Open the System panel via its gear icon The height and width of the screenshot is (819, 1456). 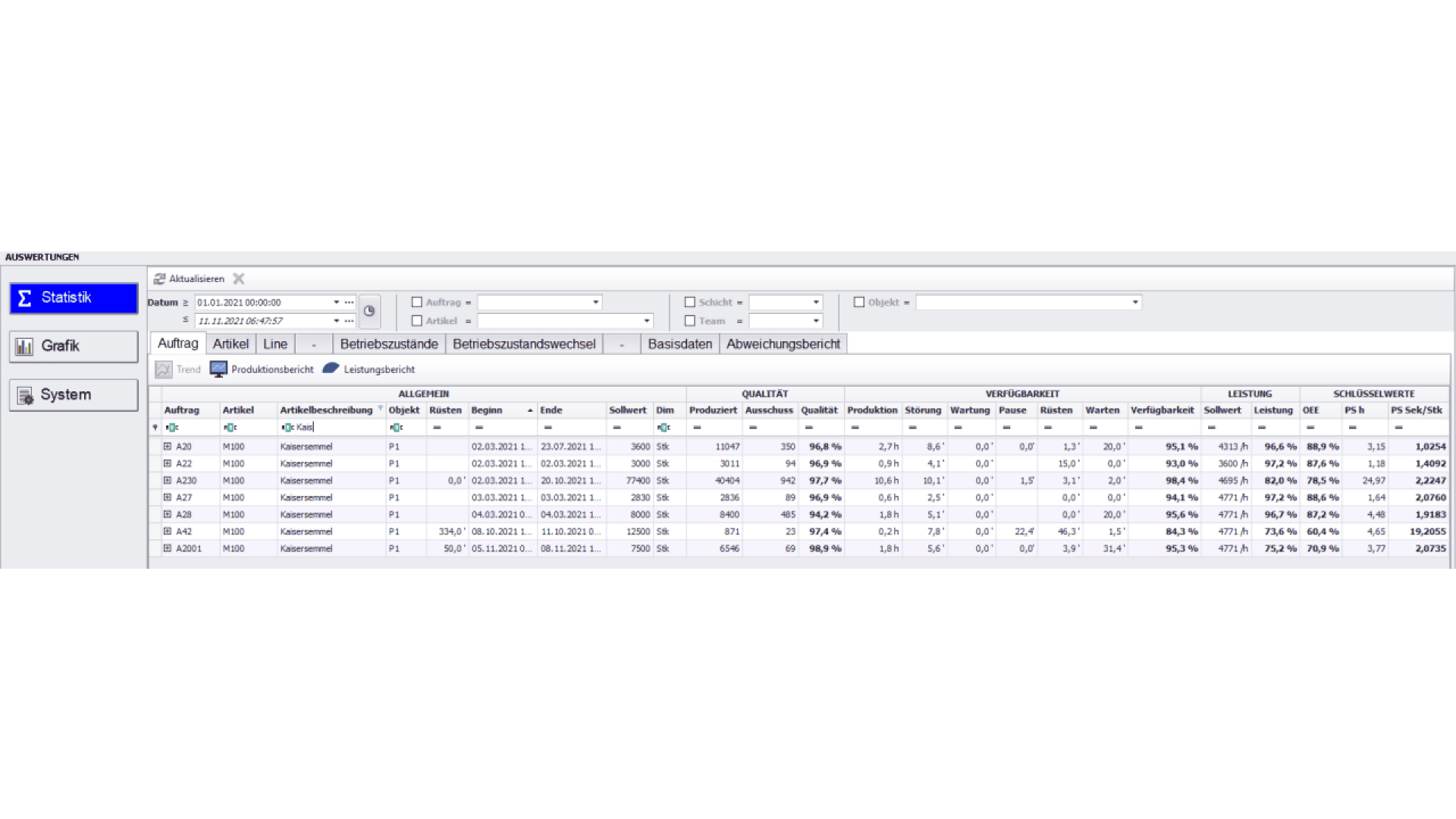(x=24, y=394)
